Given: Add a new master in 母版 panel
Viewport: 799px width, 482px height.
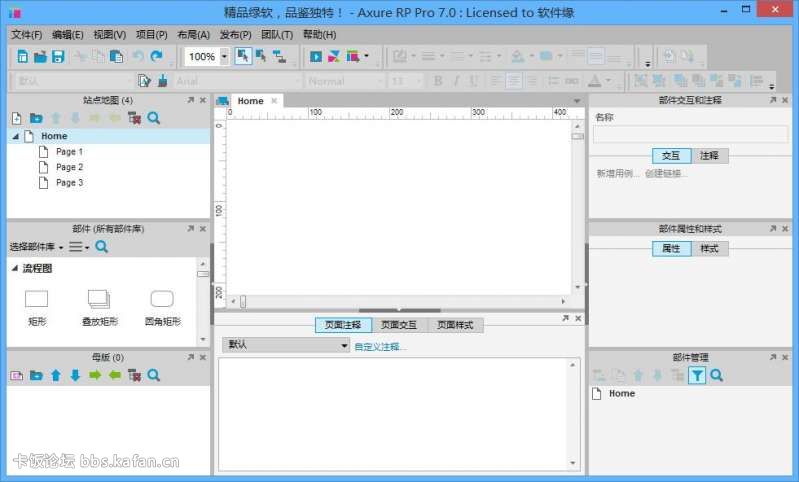Looking at the screenshot, I should point(16,375).
